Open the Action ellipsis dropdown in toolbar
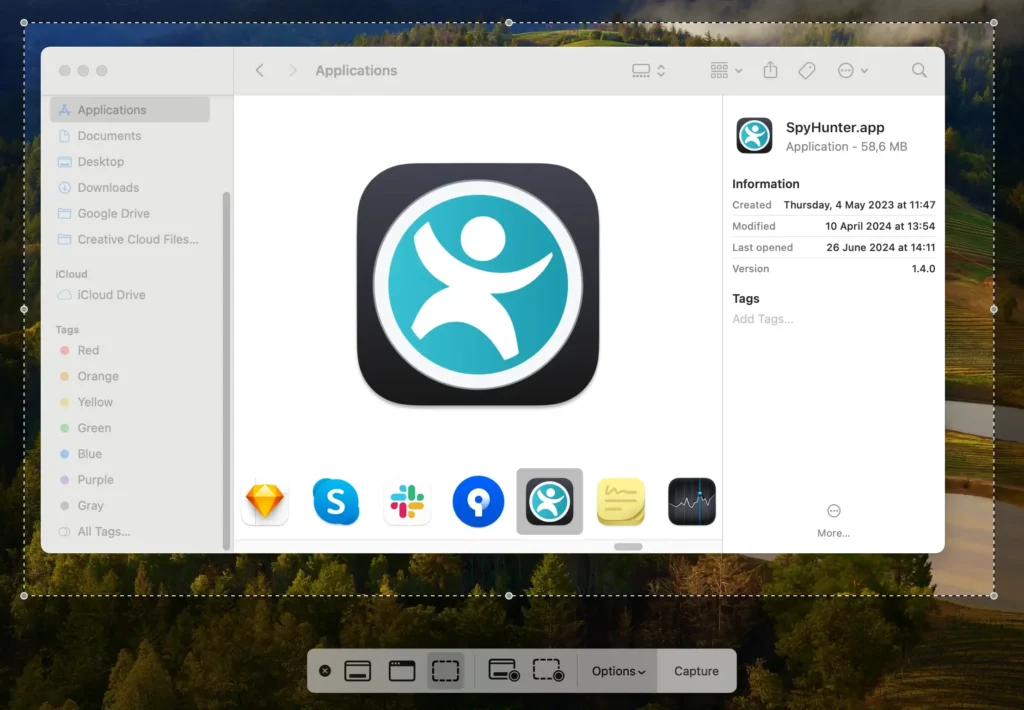Image resolution: width=1024 pixels, height=710 pixels. pos(852,70)
